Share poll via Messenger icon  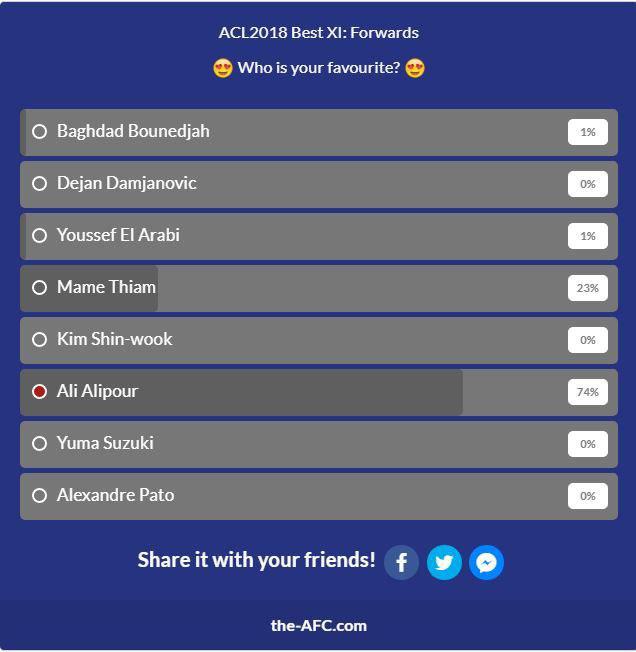pos(486,562)
